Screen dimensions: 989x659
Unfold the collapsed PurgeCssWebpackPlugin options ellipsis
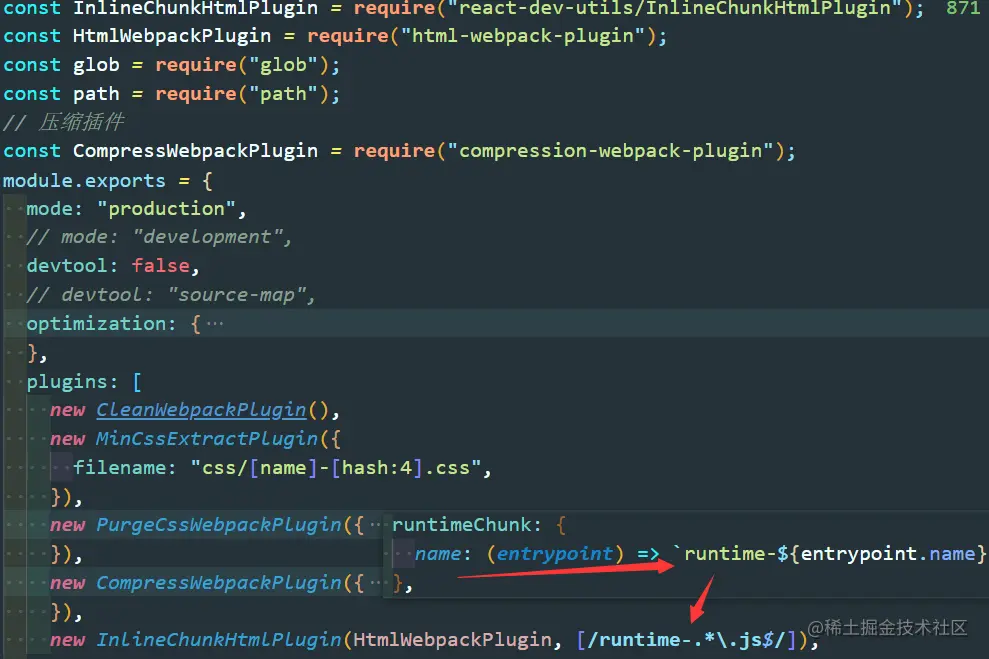[375, 525]
